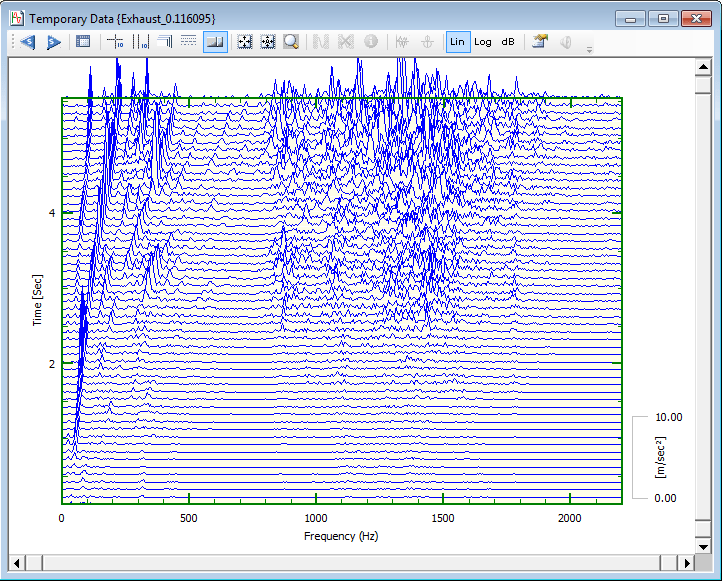Click the autoscale expand arrows icon
The height and width of the screenshot is (581, 723).
pos(244,42)
